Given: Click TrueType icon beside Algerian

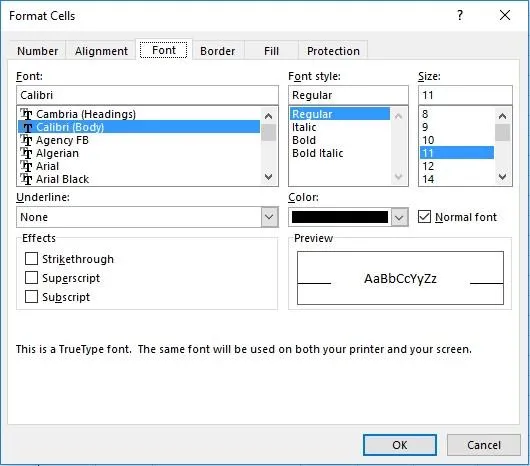Looking at the screenshot, I should [26, 153].
